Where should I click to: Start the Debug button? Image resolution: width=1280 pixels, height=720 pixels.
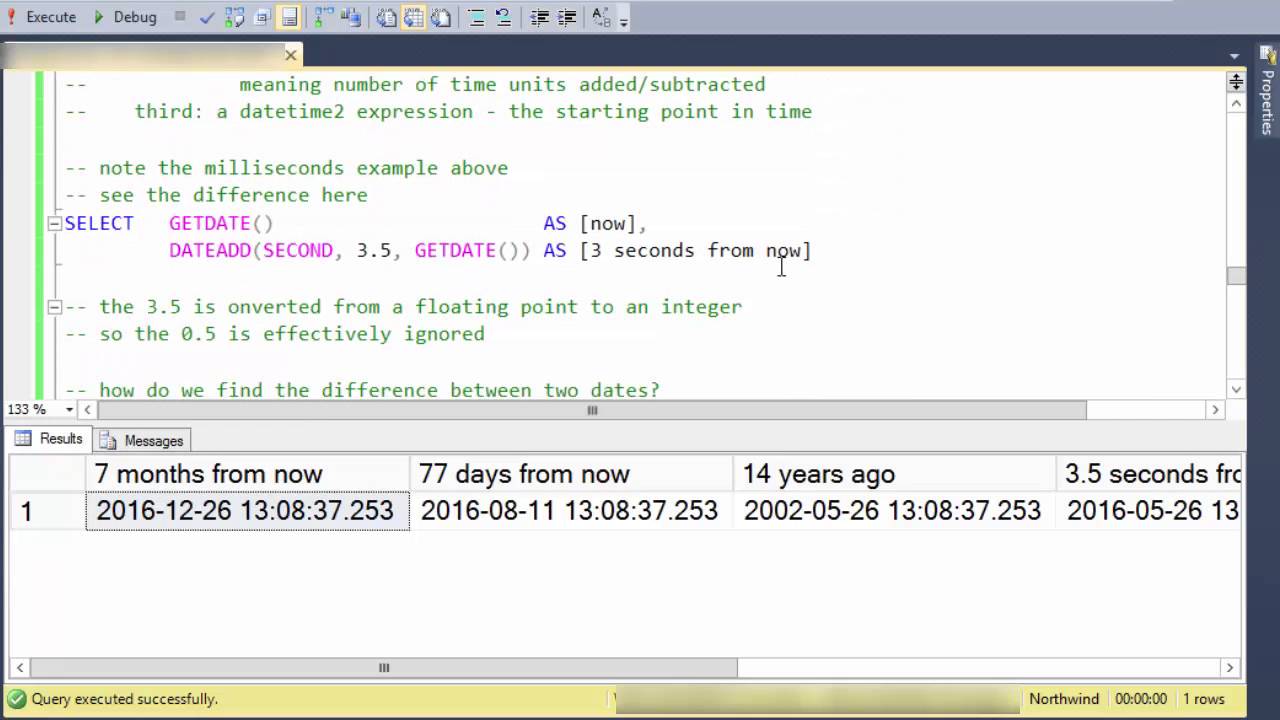click(124, 17)
